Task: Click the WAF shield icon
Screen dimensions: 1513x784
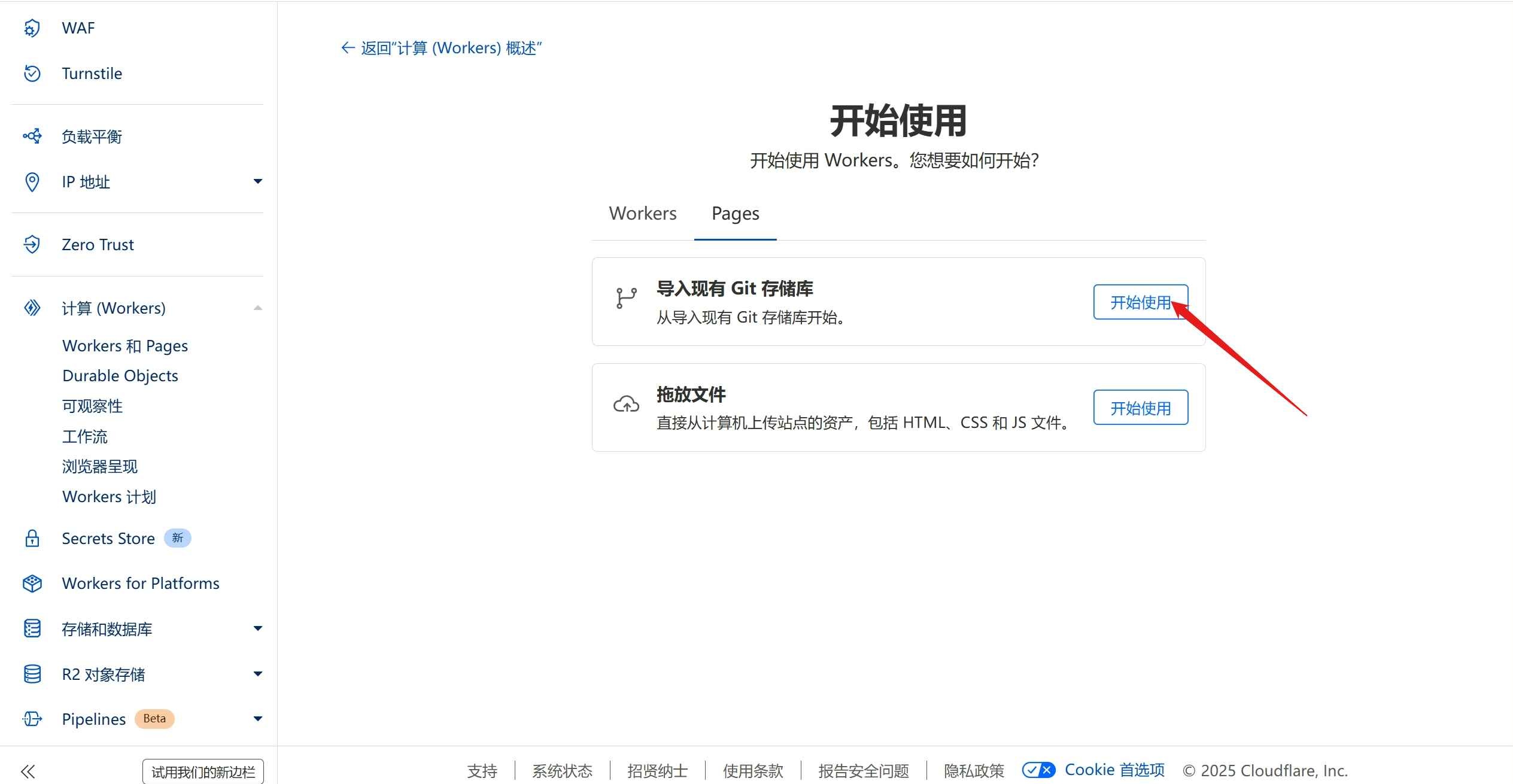Action: pyautogui.click(x=32, y=28)
